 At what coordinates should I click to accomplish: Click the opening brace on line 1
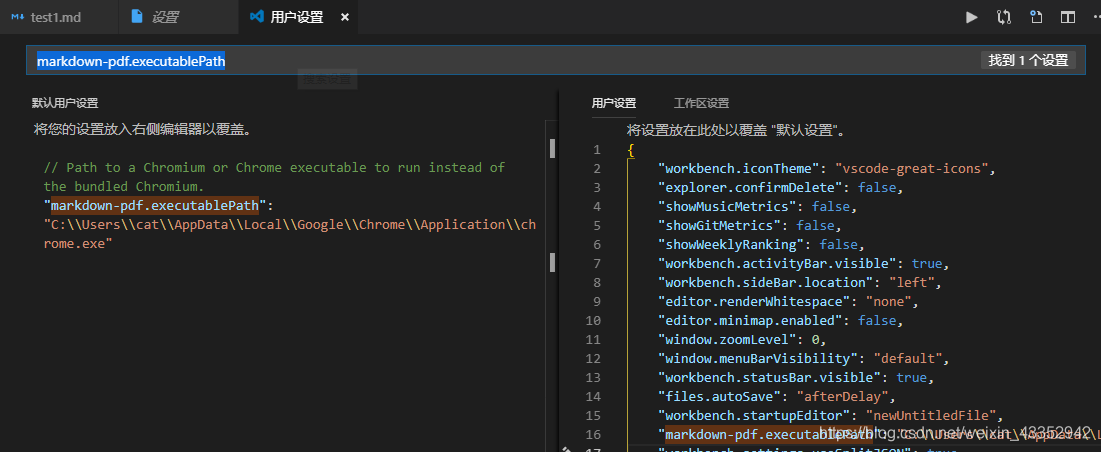[631, 149]
